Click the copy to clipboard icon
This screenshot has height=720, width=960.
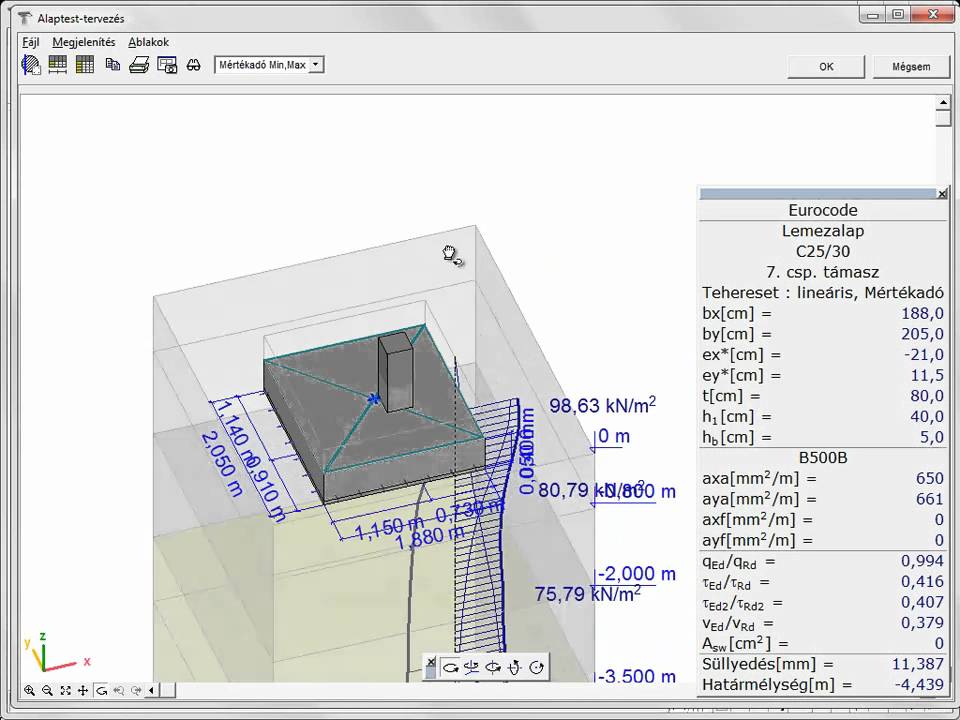click(x=113, y=64)
